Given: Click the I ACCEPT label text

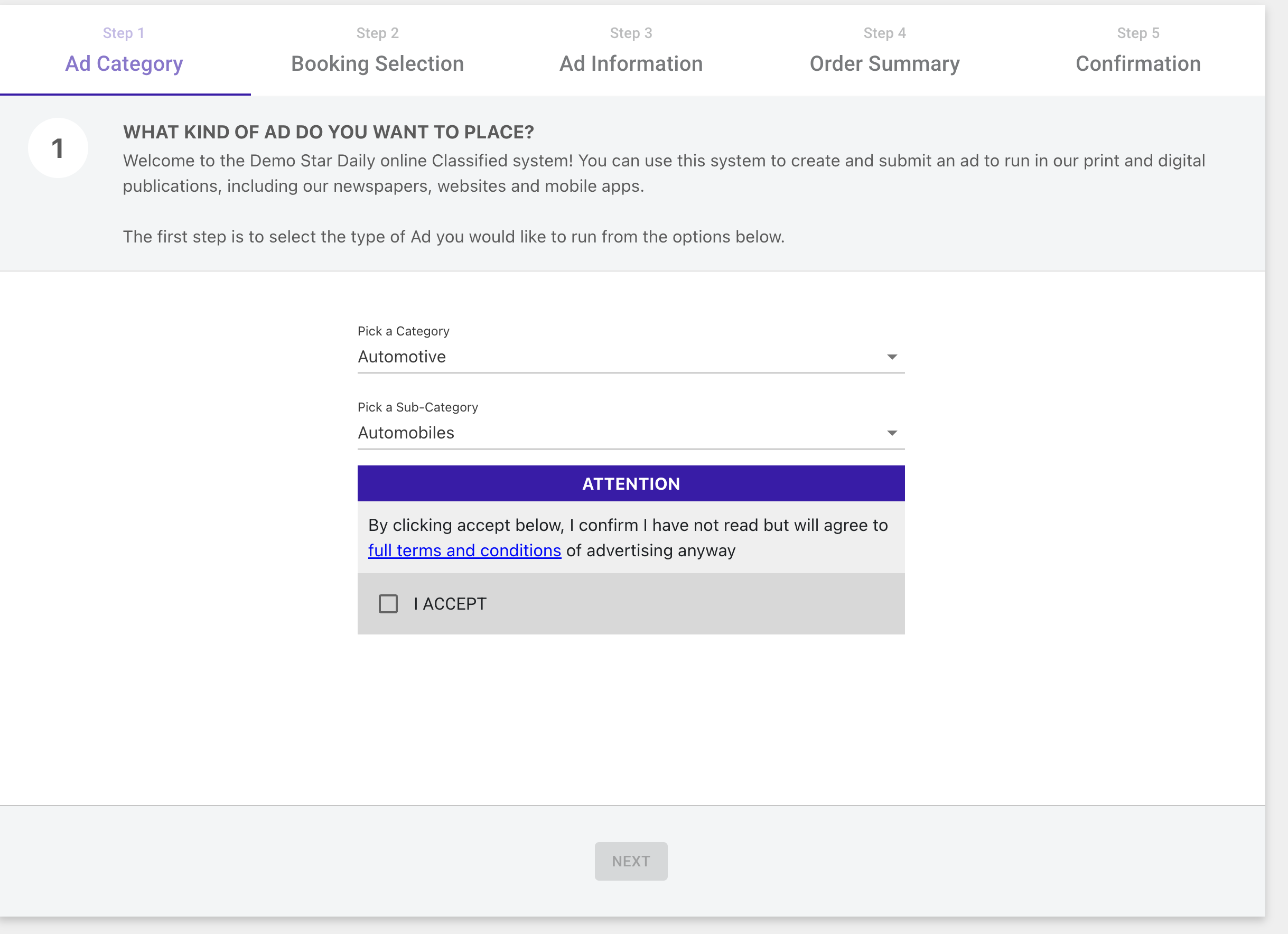Looking at the screenshot, I should click(450, 603).
